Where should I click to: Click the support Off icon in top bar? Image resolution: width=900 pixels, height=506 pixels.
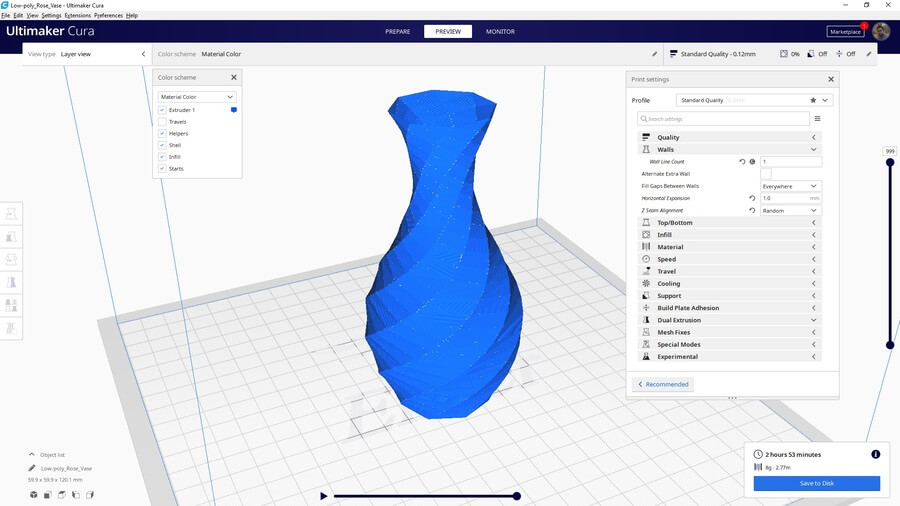(x=810, y=54)
